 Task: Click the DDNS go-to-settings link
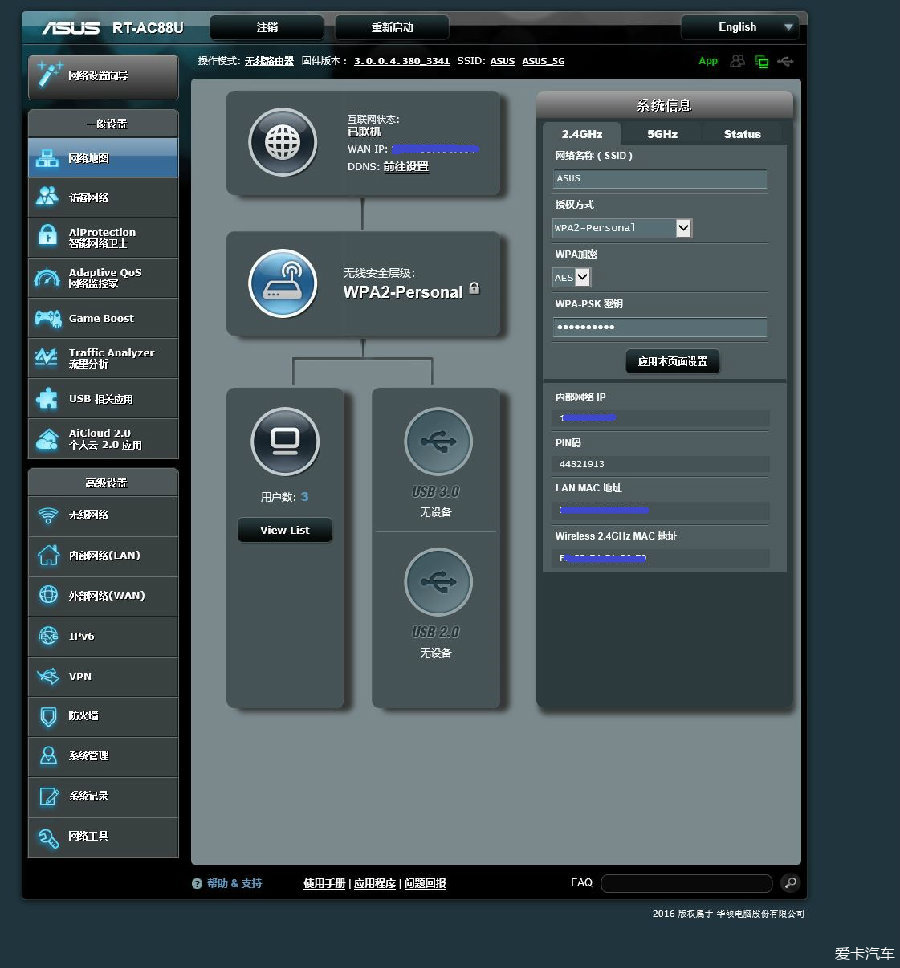406,166
